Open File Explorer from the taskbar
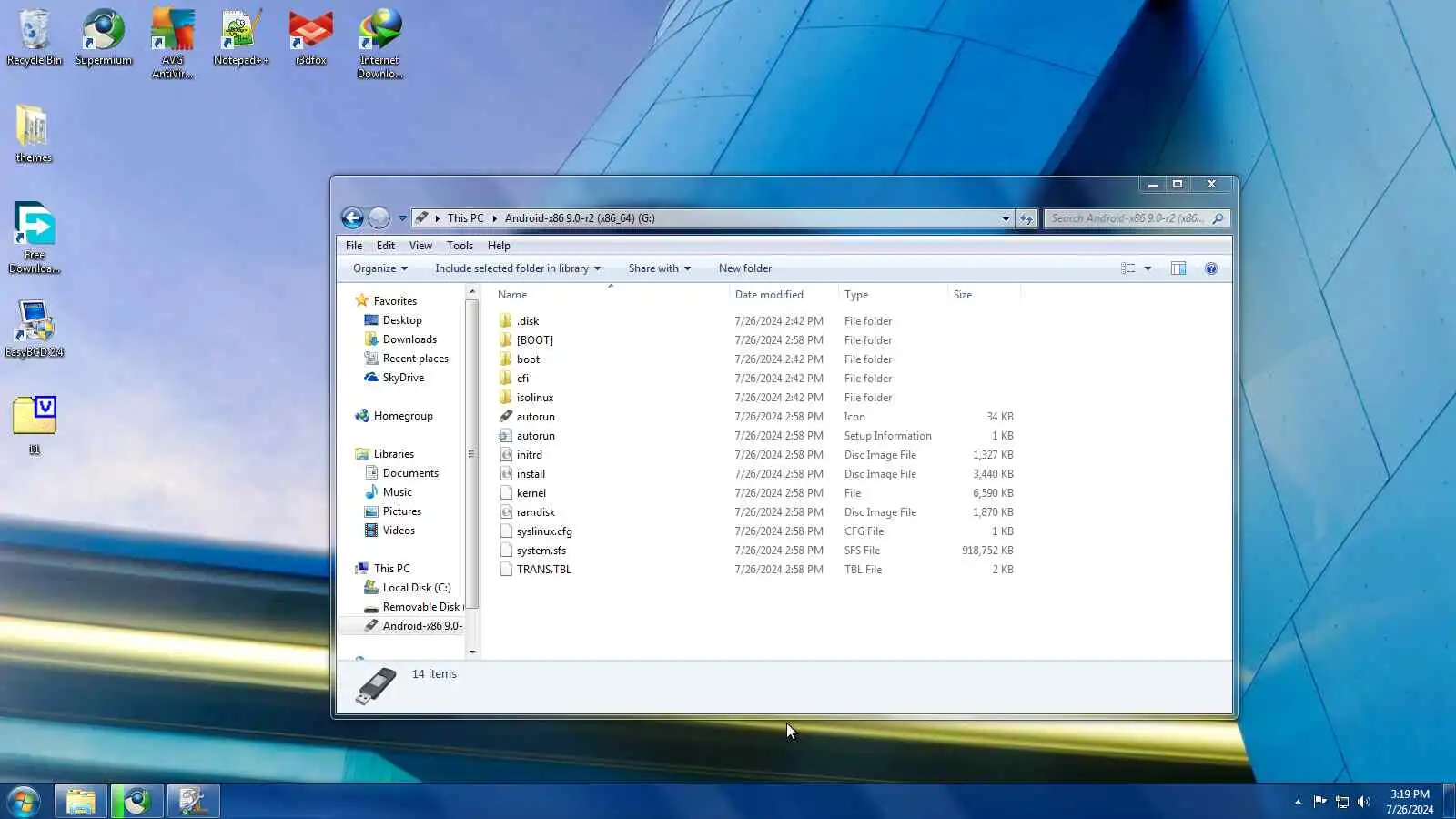Image resolution: width=1456 pixels, height=819 pixels. pyautogui.click(x=81, y=802)
